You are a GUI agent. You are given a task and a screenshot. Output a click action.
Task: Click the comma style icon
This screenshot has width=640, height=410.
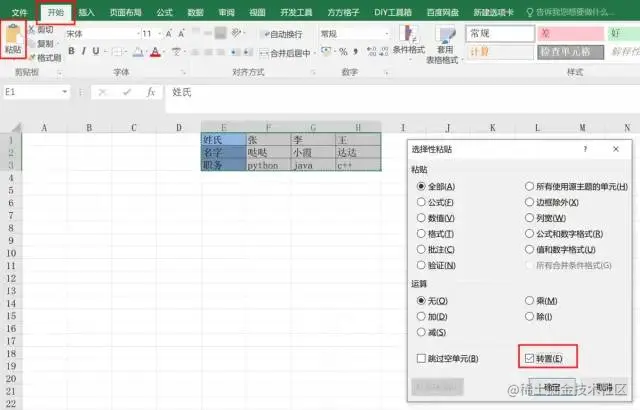tap(356, 51)
